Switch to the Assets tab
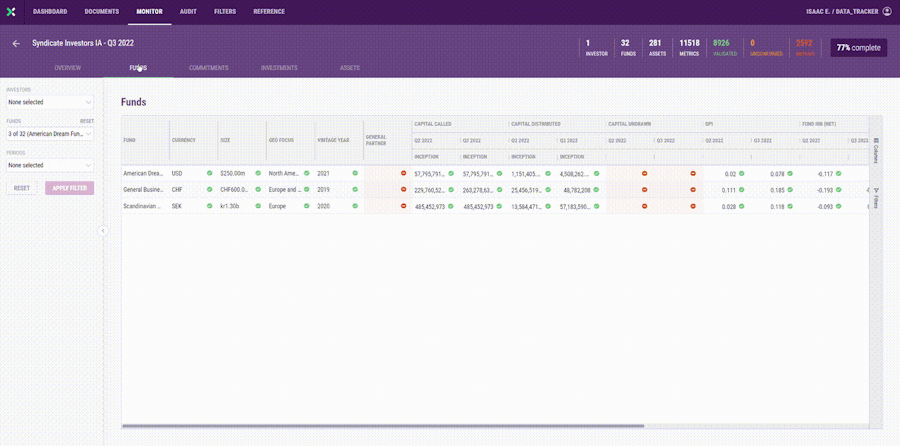Screen dimensions: 900x446 [x=350, y=68]
